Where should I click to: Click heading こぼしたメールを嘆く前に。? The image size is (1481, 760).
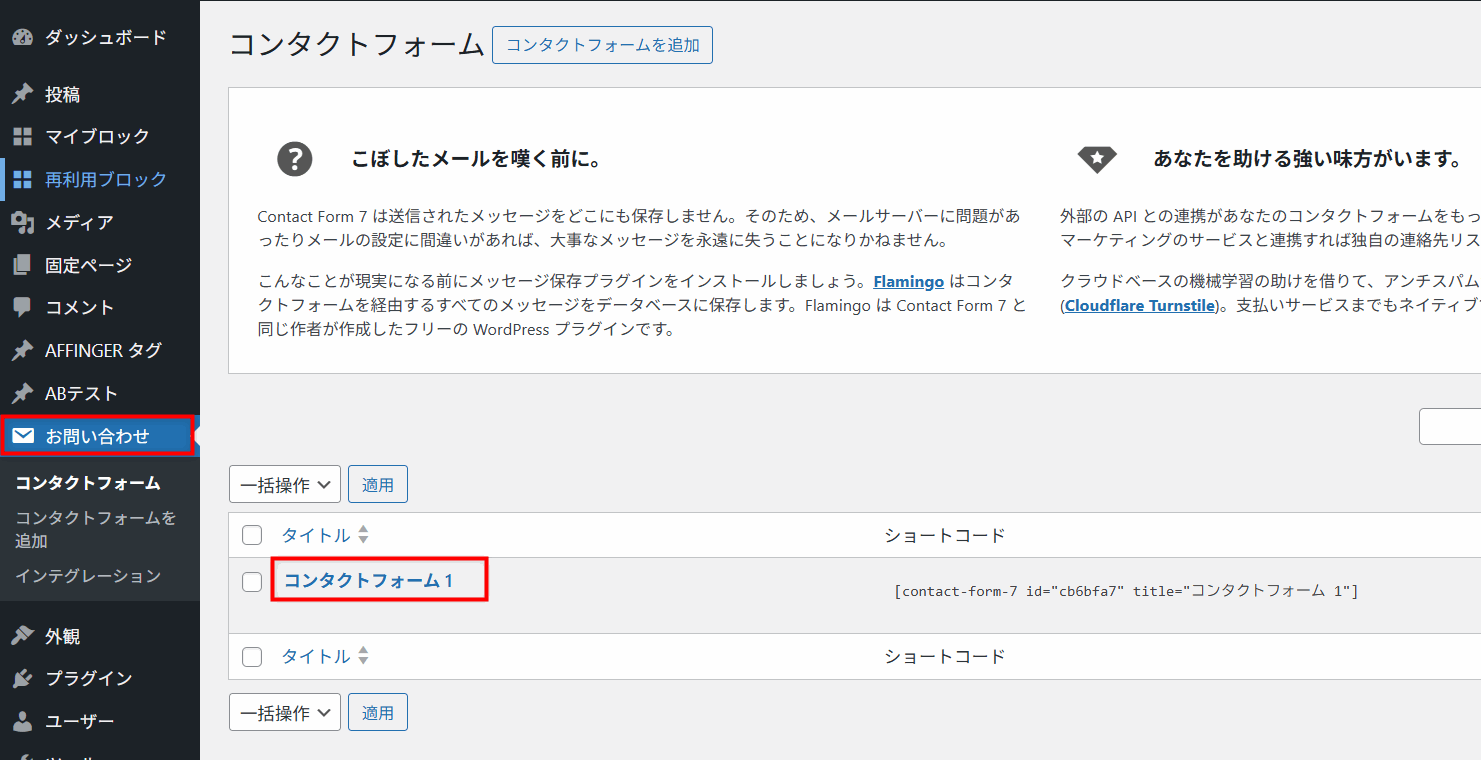tap(476, 159)
